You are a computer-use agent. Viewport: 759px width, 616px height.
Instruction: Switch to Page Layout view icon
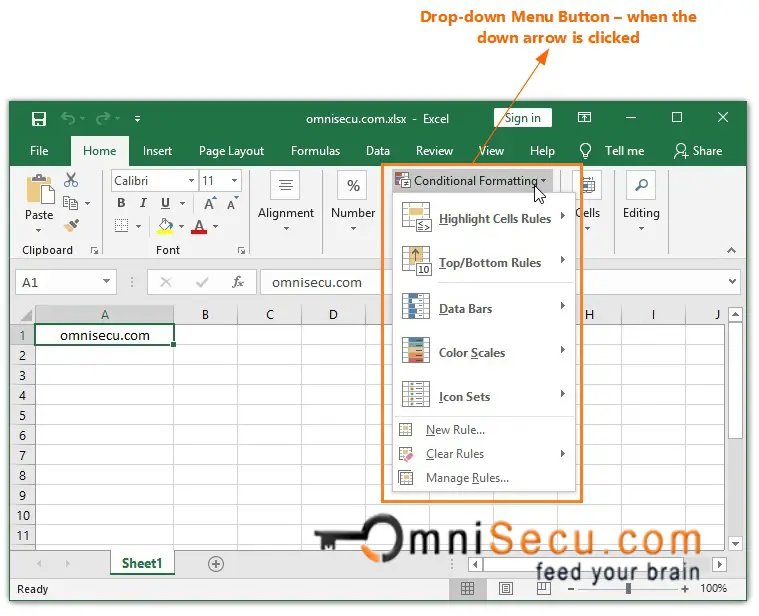(506, 589)
